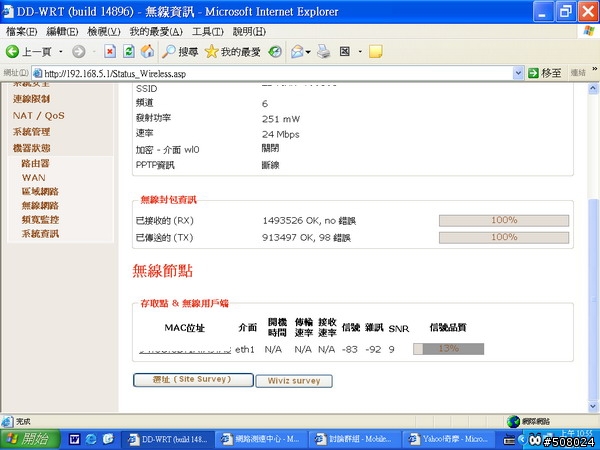Click the page icon in address bar

tap(37, 73)
